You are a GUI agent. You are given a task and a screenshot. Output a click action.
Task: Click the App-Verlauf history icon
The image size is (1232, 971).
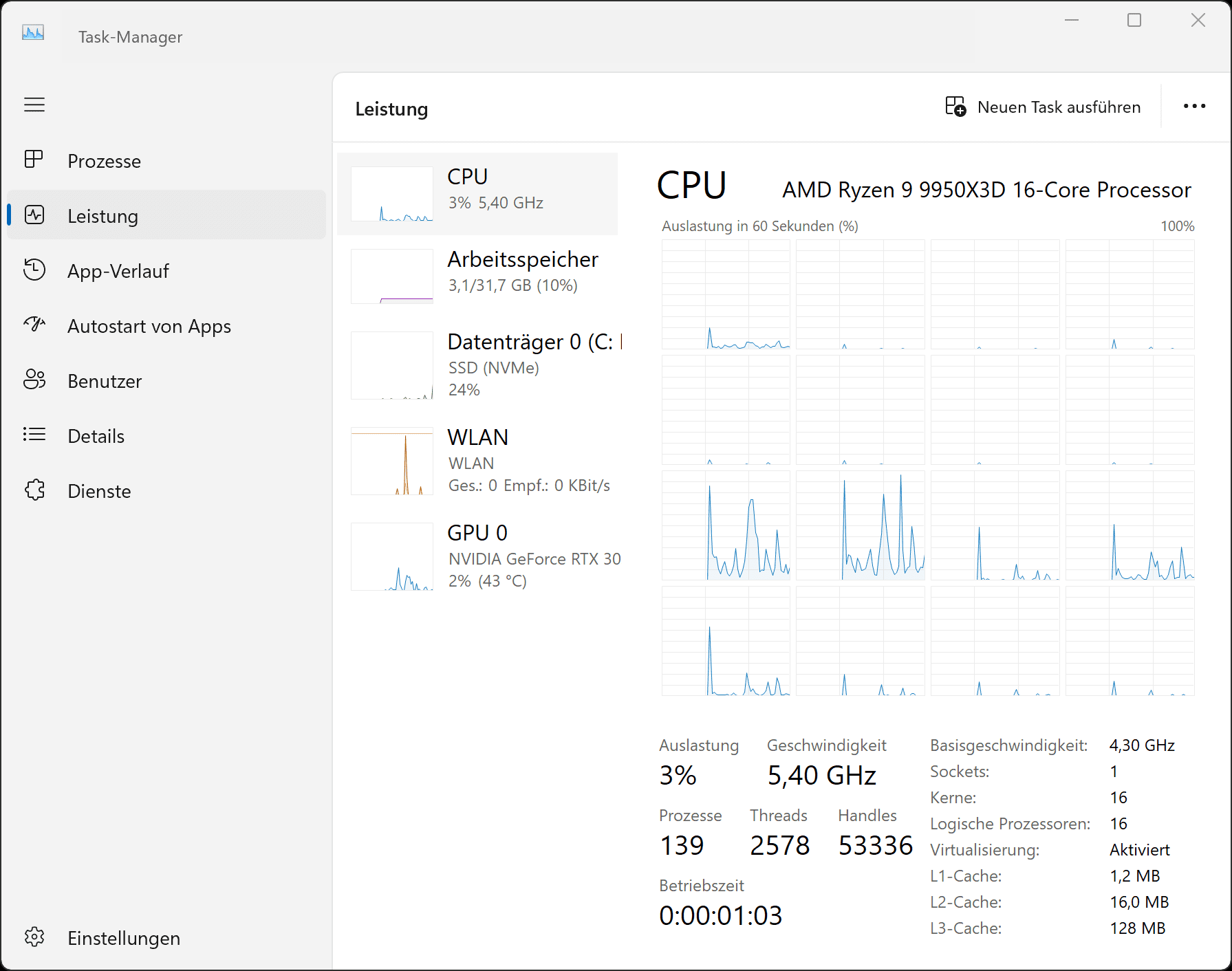34,270
